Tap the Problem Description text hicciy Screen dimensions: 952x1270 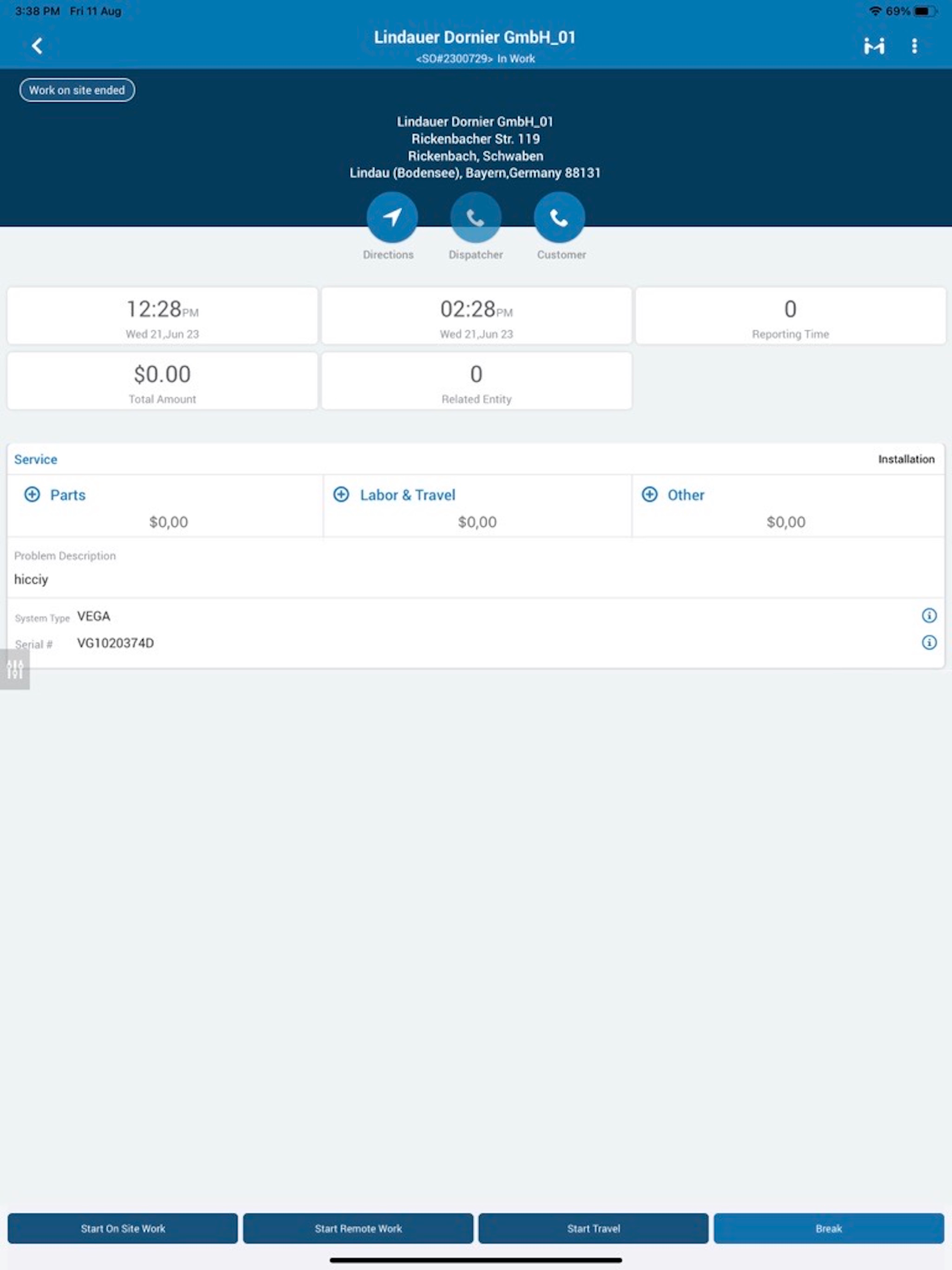coord(31,579)
